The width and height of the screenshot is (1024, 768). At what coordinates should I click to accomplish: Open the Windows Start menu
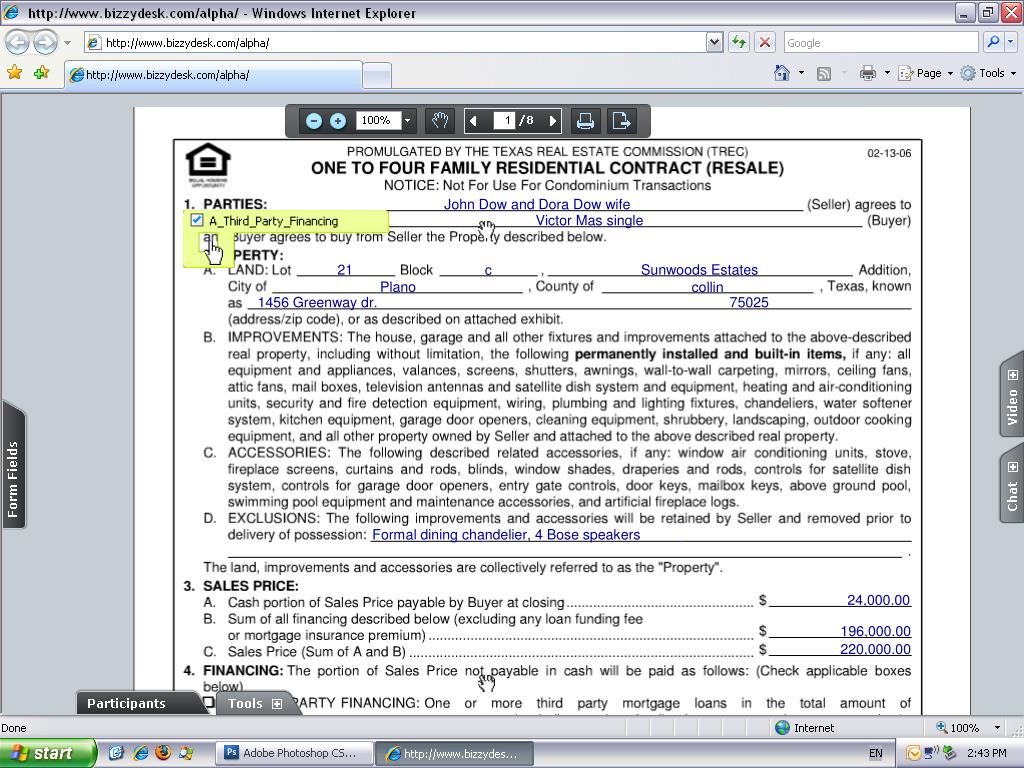coord(48,753)
